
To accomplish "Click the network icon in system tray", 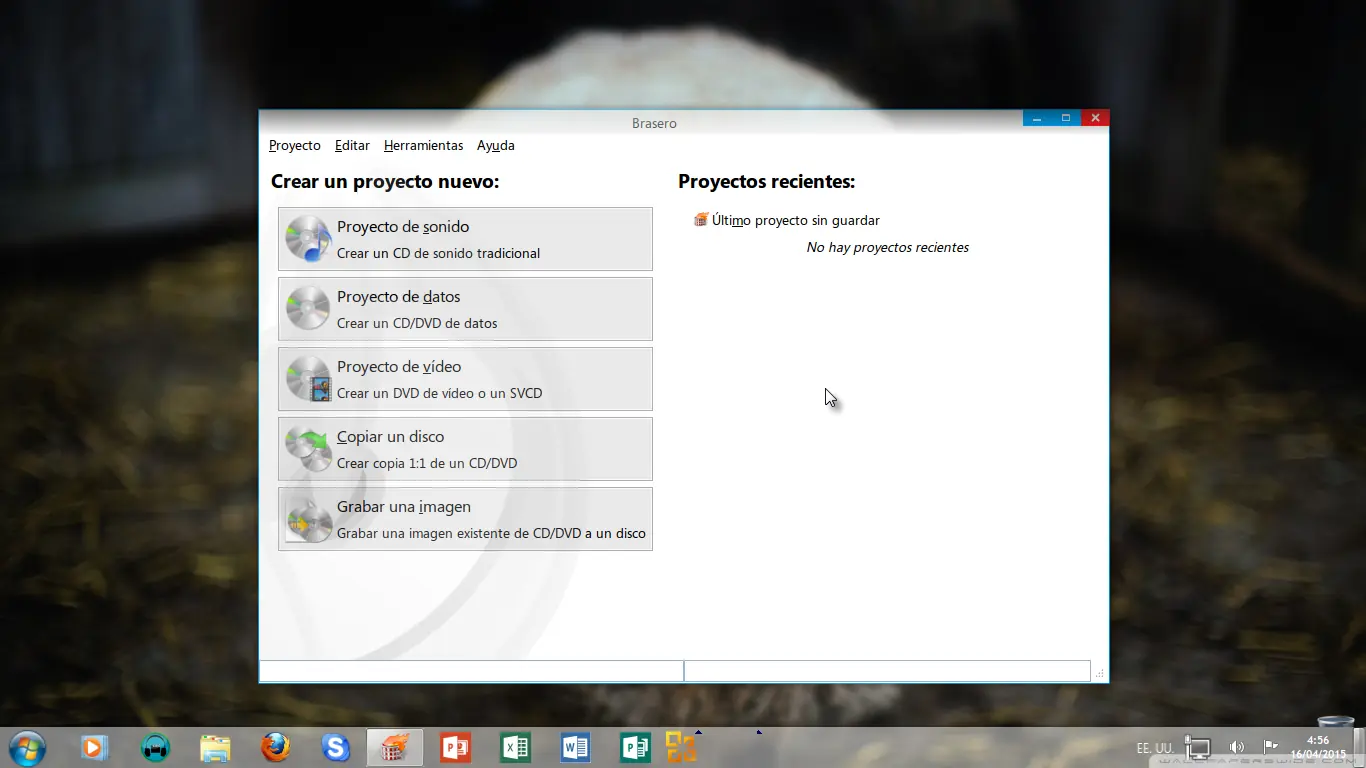I will (1197, 747).
